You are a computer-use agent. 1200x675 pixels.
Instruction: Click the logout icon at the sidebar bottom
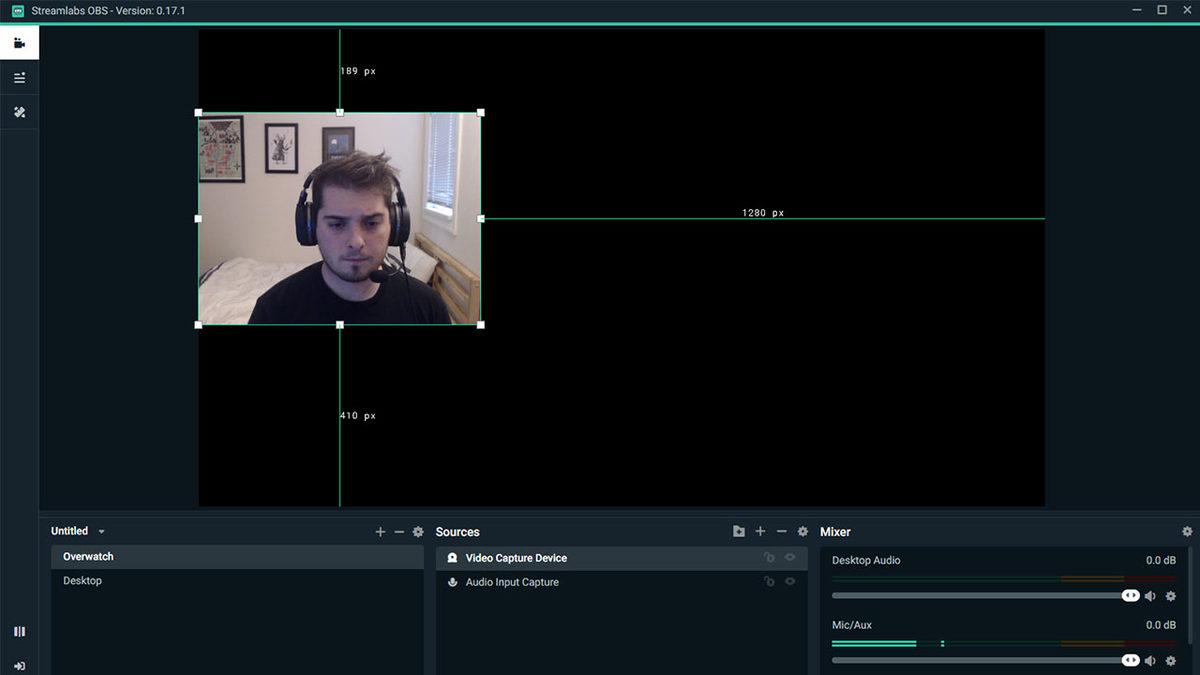pos(19,663)
